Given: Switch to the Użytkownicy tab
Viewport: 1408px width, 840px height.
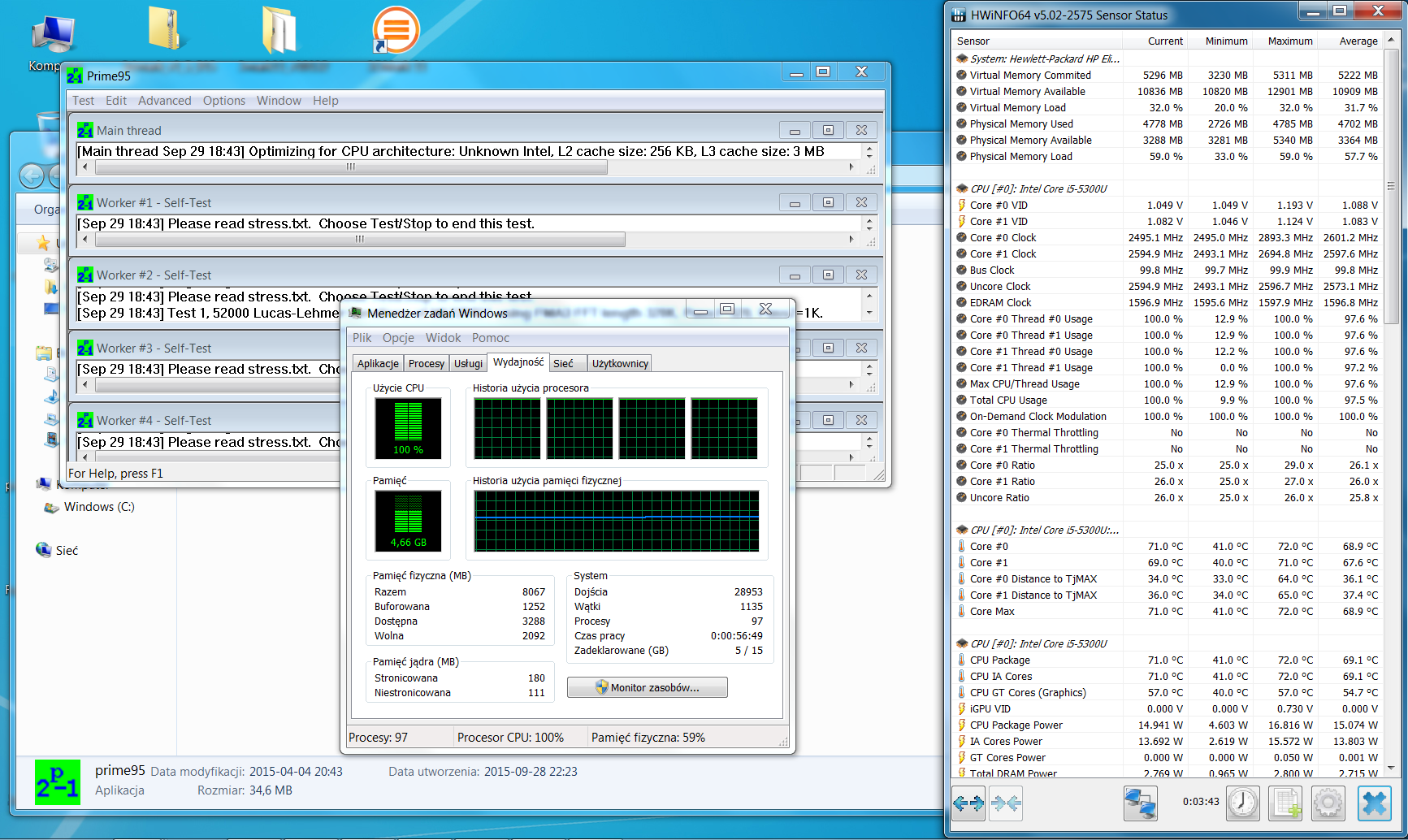Looking at the screenshot, I should point(620,363).
